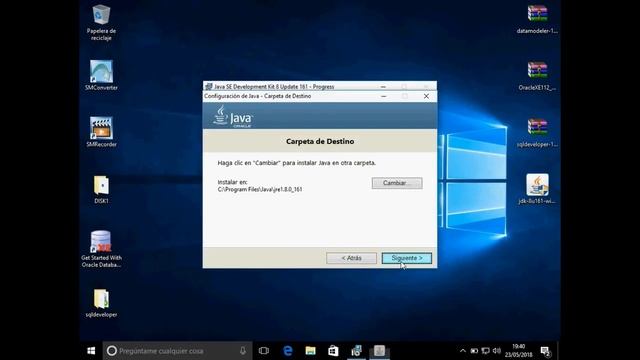Minimize the Configuración de Java window
This screenshot has width=640, height=360.
[384, 96]
